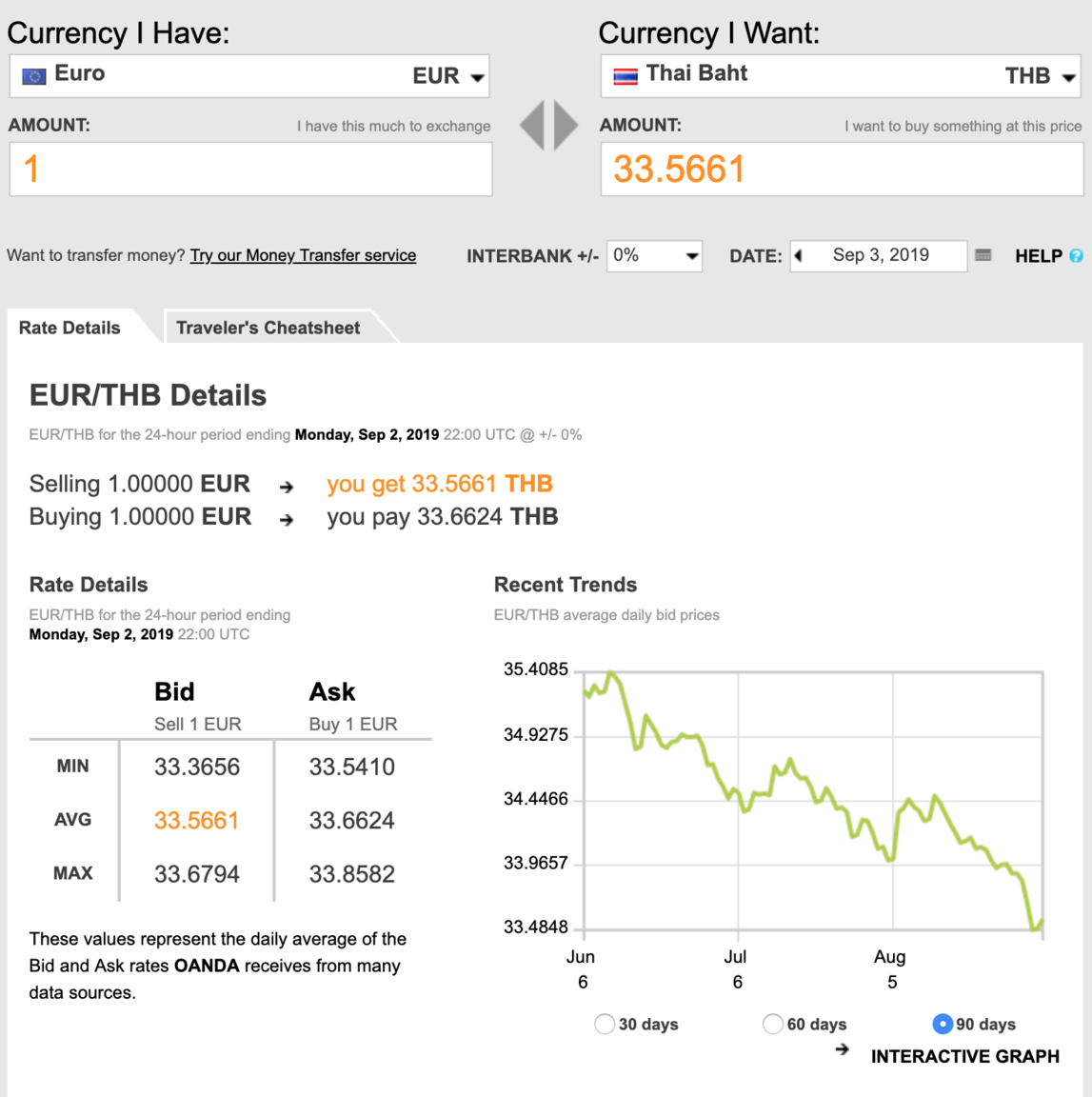The height and width of the screenshot is (1097, 1092).
Task: Select the 60 days radio button
Action: (772, 1024)
